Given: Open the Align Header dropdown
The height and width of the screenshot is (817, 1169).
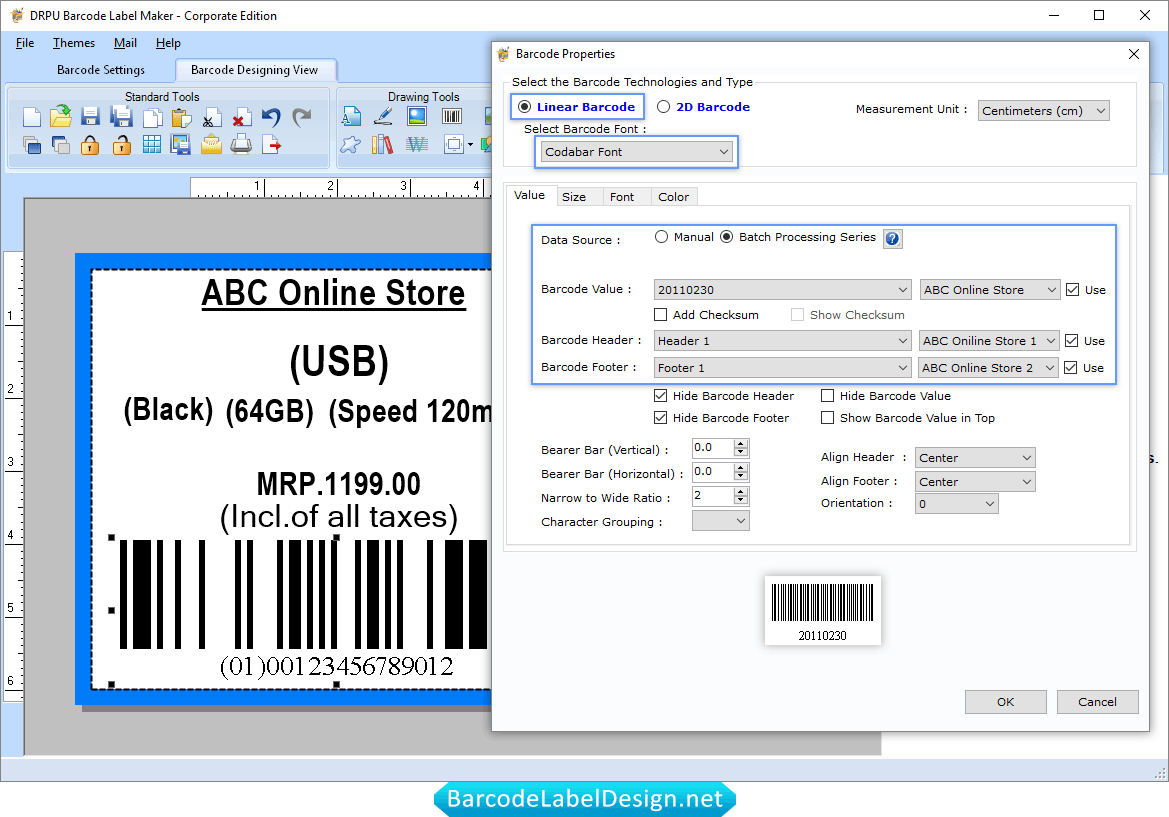Looking at the screenshot, I should click(x=975, y=458).
